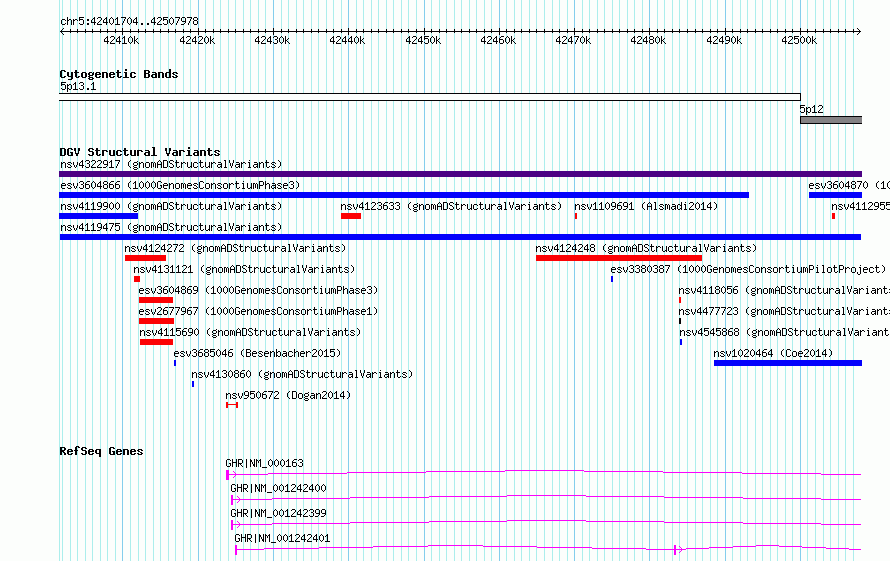Screen dimensions: 890x561
Task: Select nsv4130860 variant label
Action: (302, 374)
